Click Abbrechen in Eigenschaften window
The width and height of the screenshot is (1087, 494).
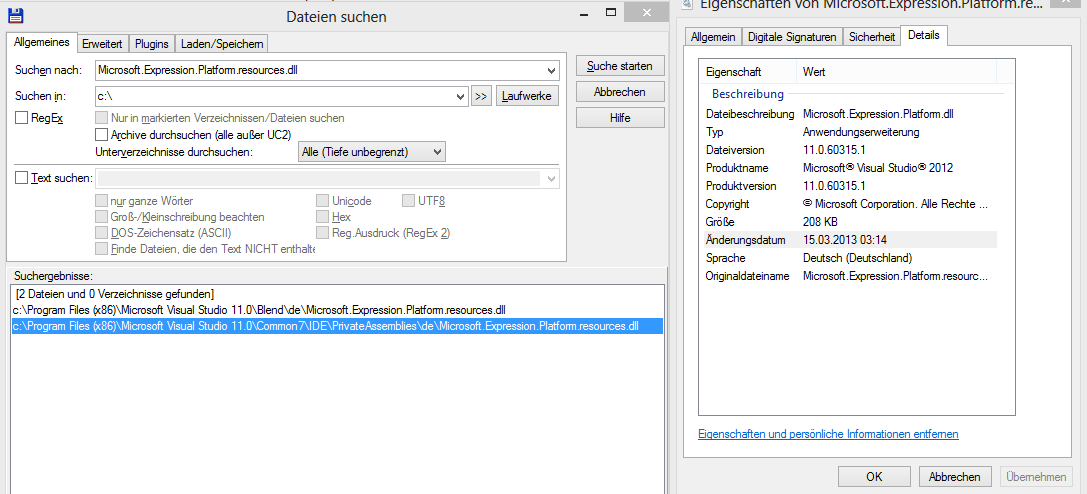(x=955, y=477)
